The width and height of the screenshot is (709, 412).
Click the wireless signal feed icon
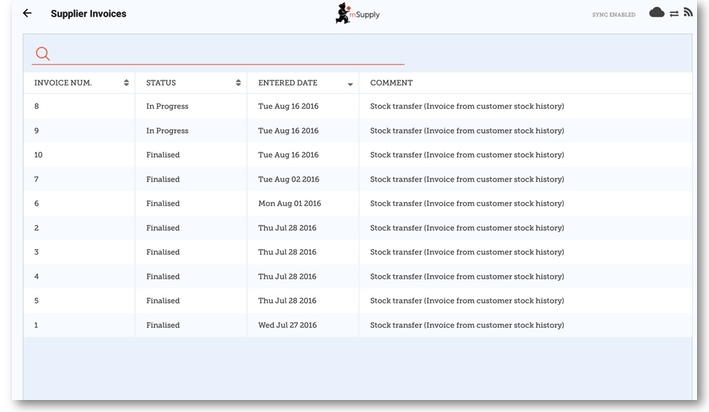(x=688, y=13)
